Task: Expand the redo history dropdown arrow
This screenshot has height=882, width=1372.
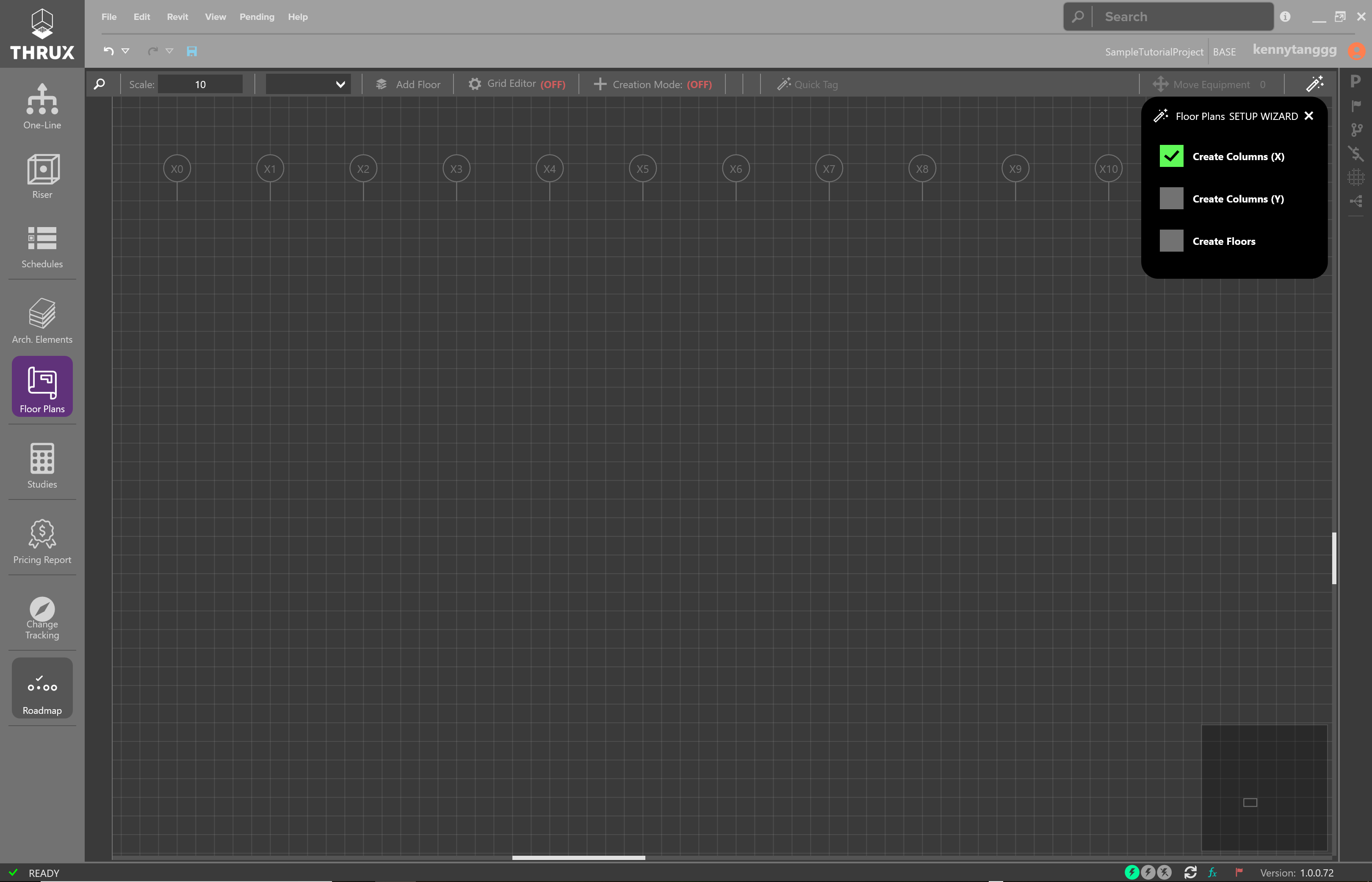Action: 169,51
